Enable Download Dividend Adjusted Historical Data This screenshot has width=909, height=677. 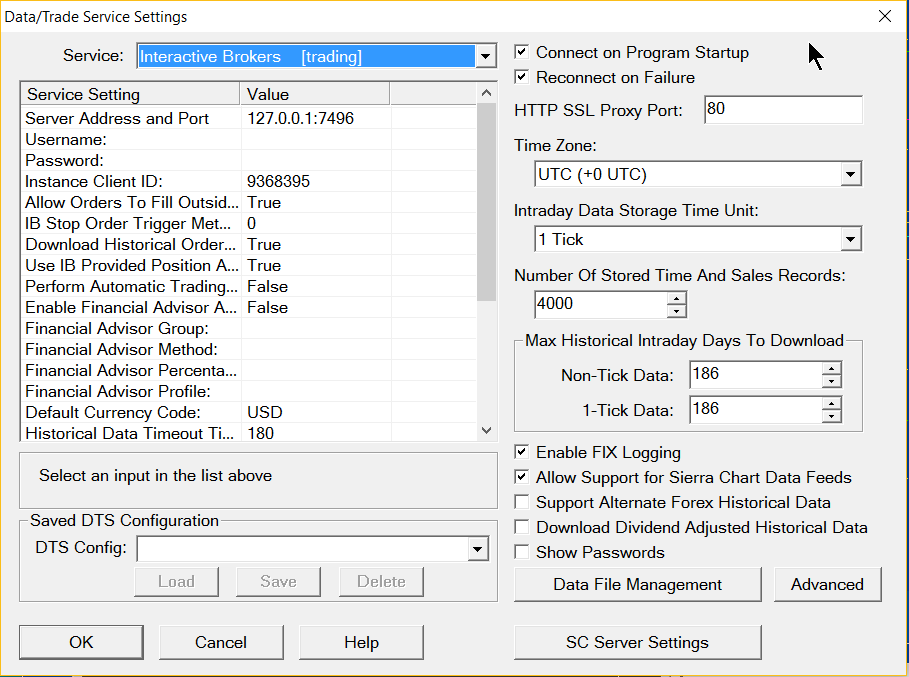pos(522,527)
